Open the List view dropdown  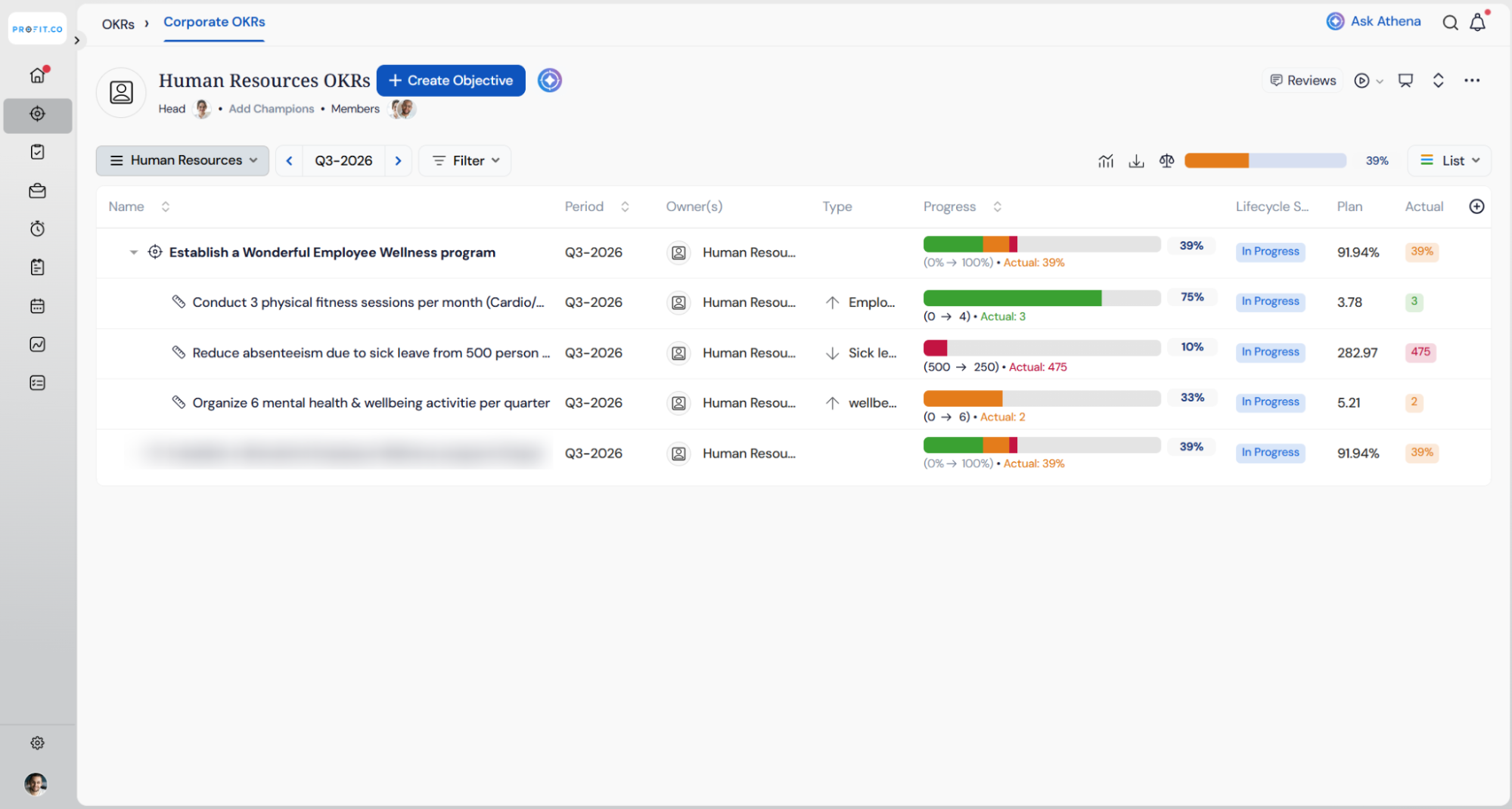click(1449, 160)
